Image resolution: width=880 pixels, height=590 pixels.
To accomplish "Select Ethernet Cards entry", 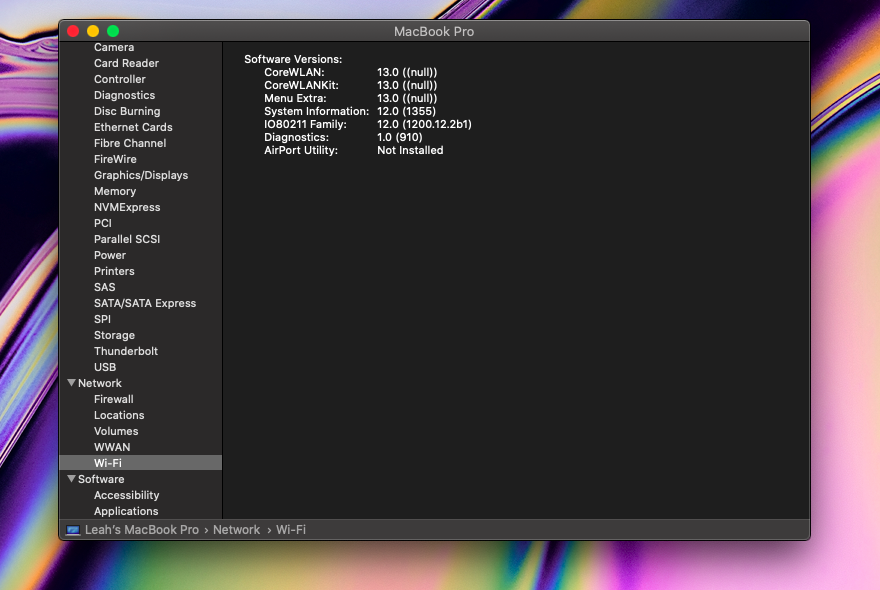I will (133, 127).
